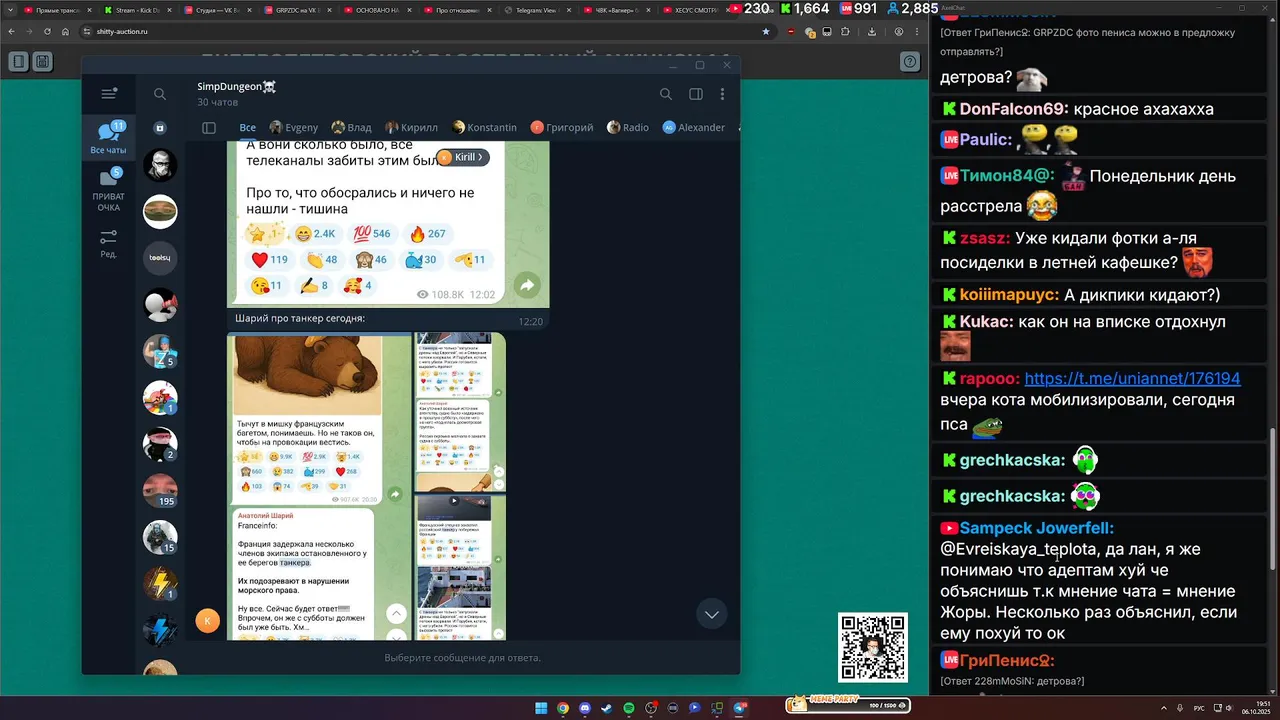The height and width of the screenshot is (720, 1280).
Task: Click the 100 emoji 546 reaction
Action: pyautogui.click(x=373, y=234)
